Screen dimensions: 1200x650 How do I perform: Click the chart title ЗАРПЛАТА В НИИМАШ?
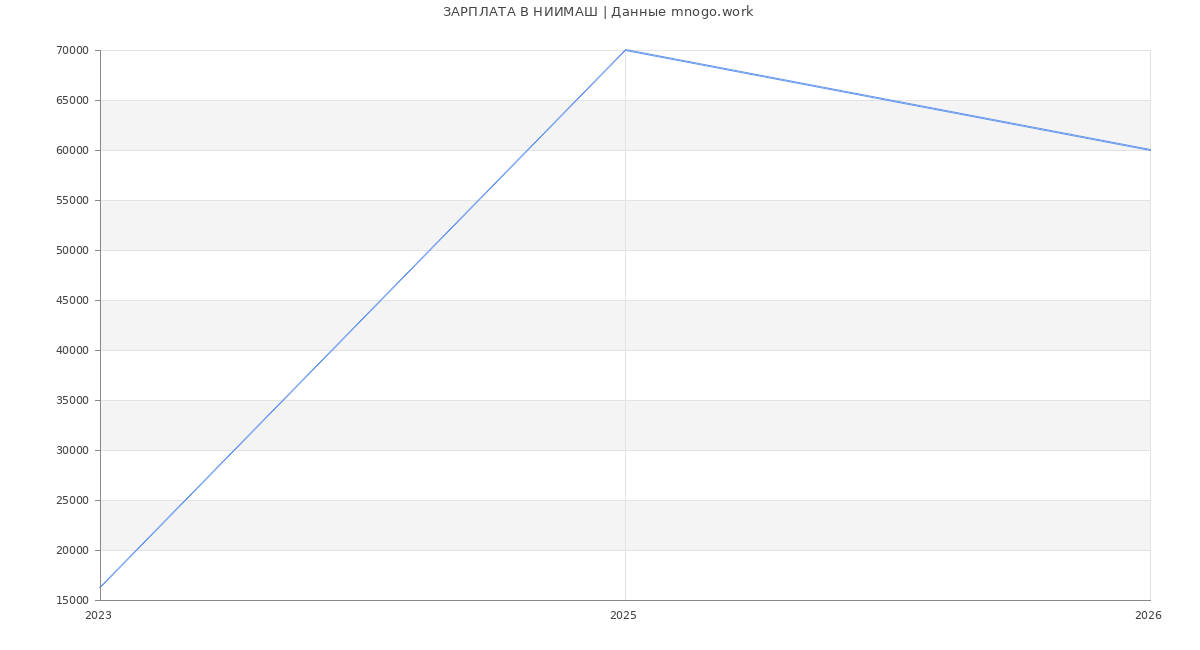click(x=598, y=12)
